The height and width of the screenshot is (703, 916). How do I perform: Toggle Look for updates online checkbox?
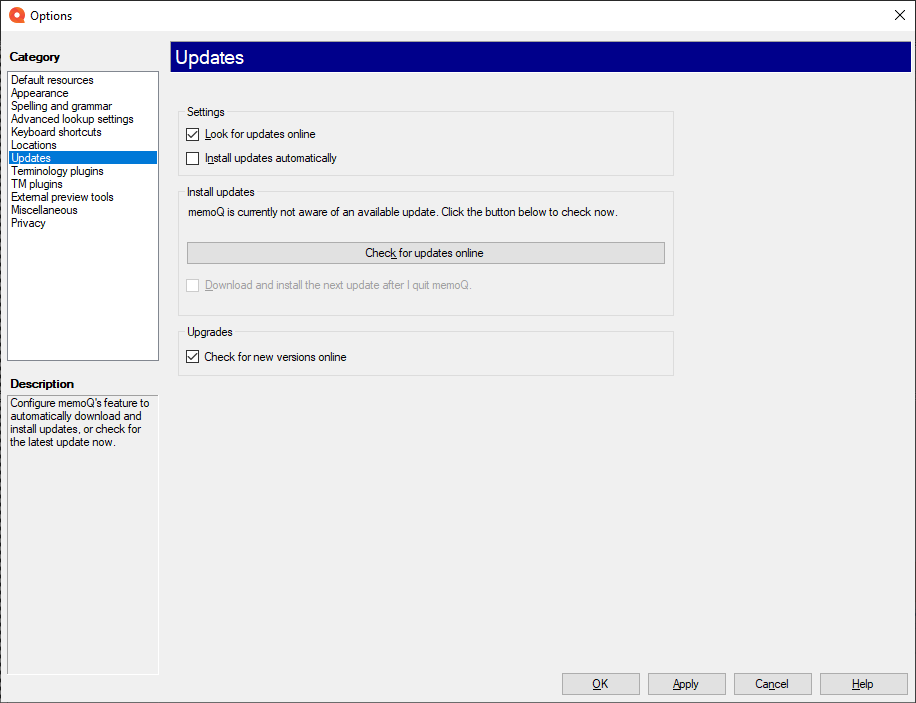(193, 134)
